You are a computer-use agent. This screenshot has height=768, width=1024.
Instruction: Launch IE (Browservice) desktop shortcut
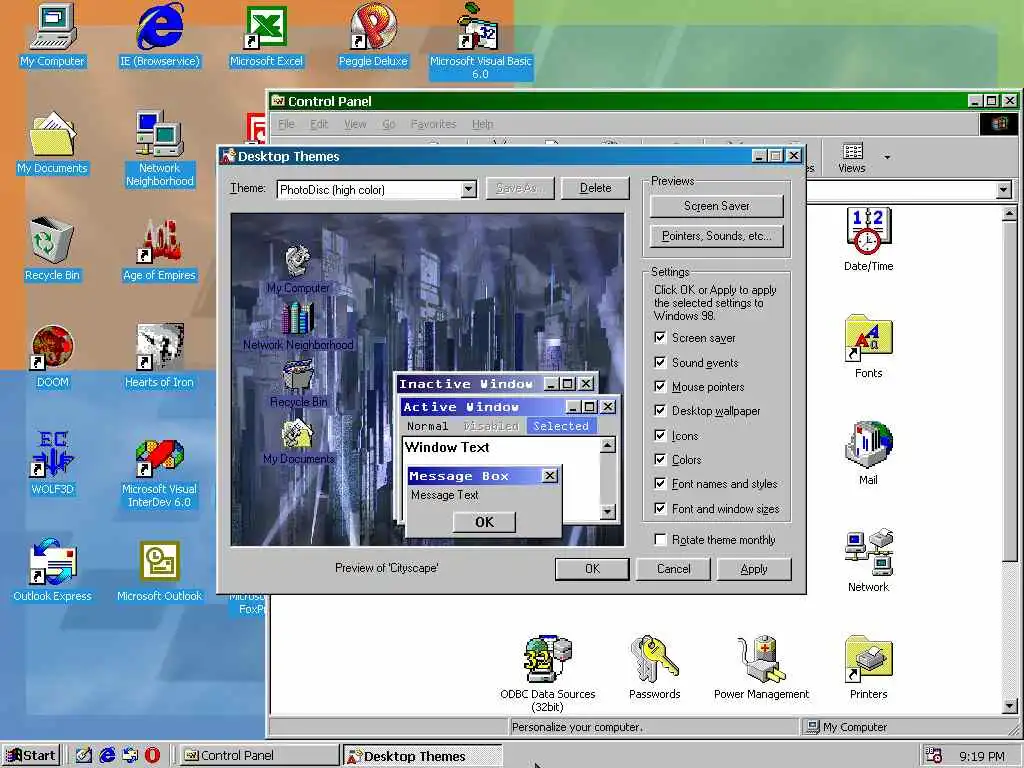(x=159, y=35)
